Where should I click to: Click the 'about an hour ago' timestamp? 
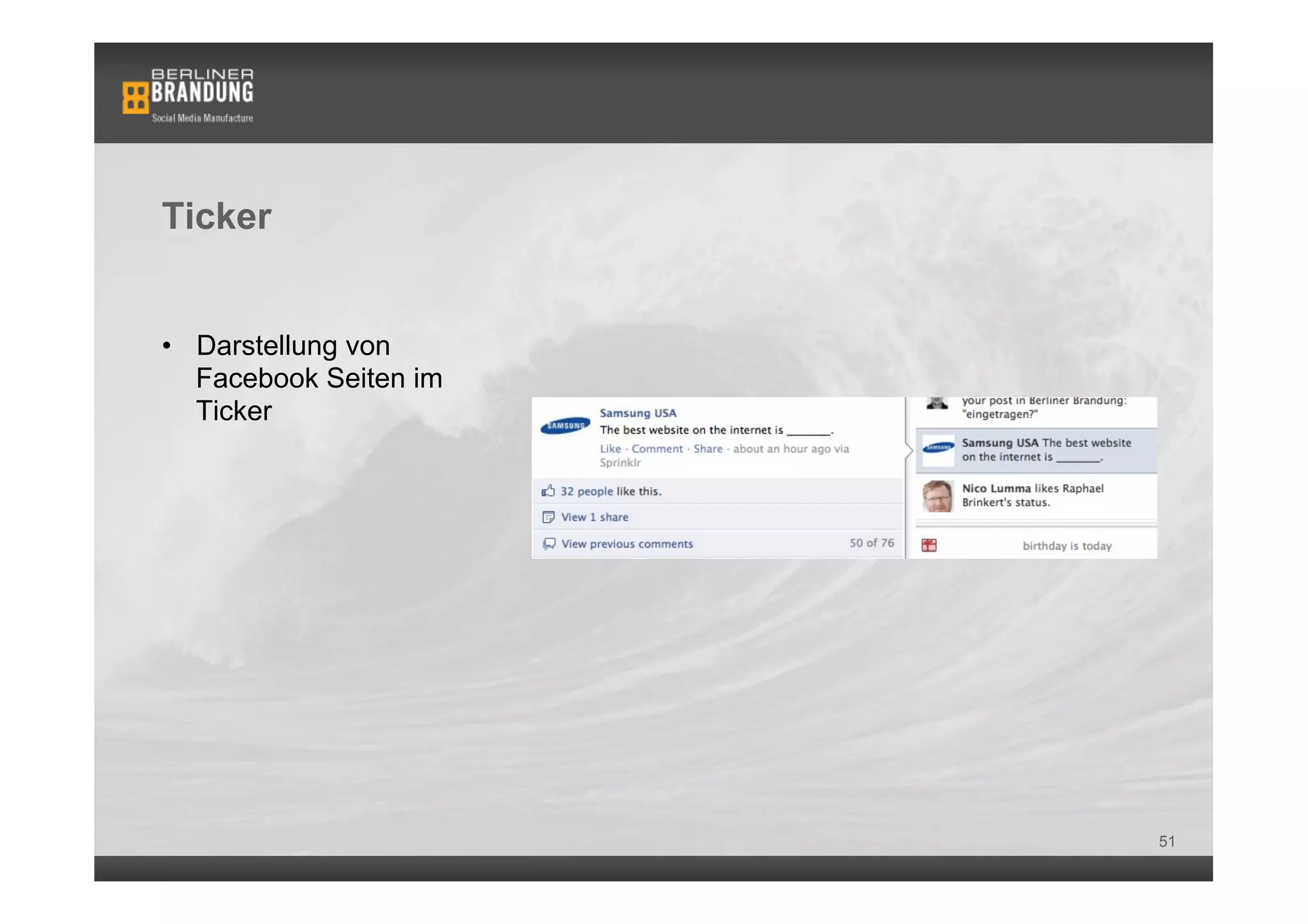pos(782,449)
